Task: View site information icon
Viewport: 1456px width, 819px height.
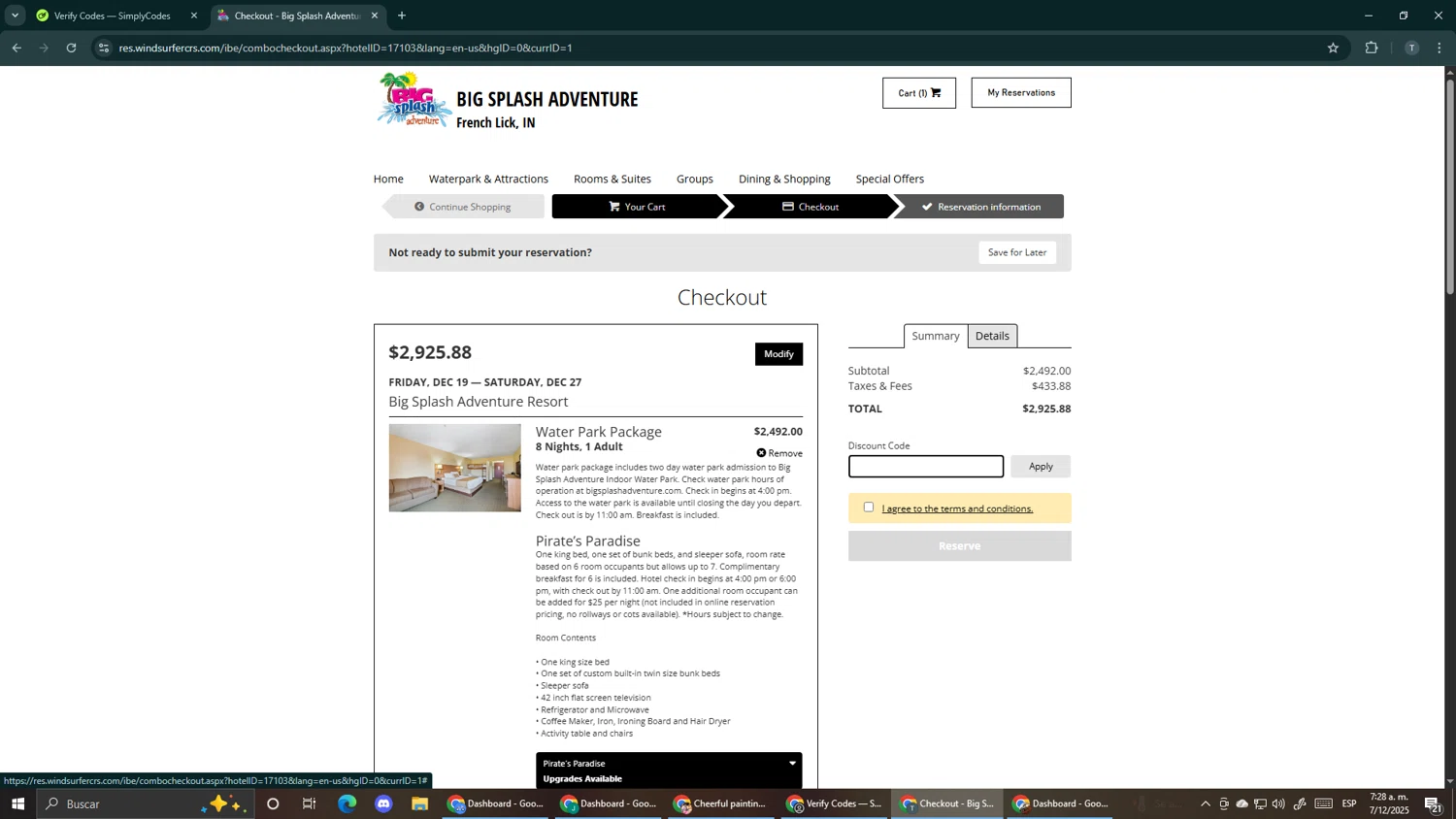Action: pyautogui.click(x=104, y=48)
